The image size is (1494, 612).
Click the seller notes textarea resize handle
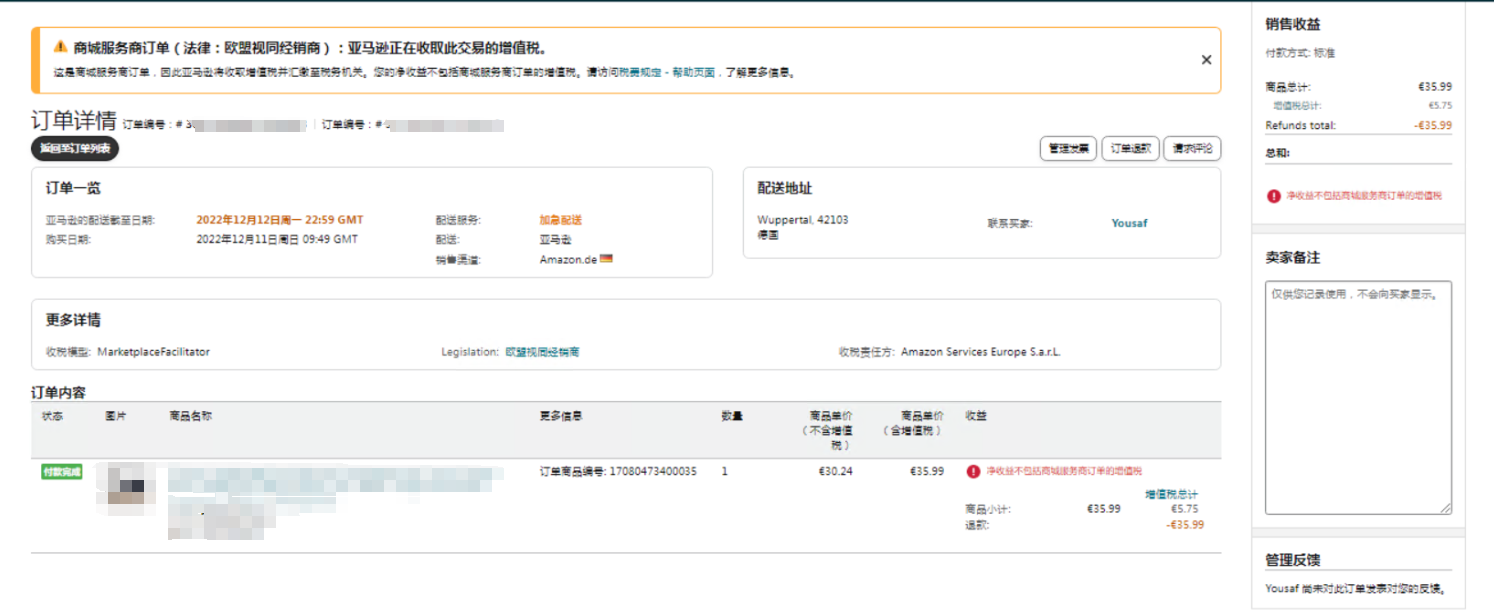point(1446,509)
